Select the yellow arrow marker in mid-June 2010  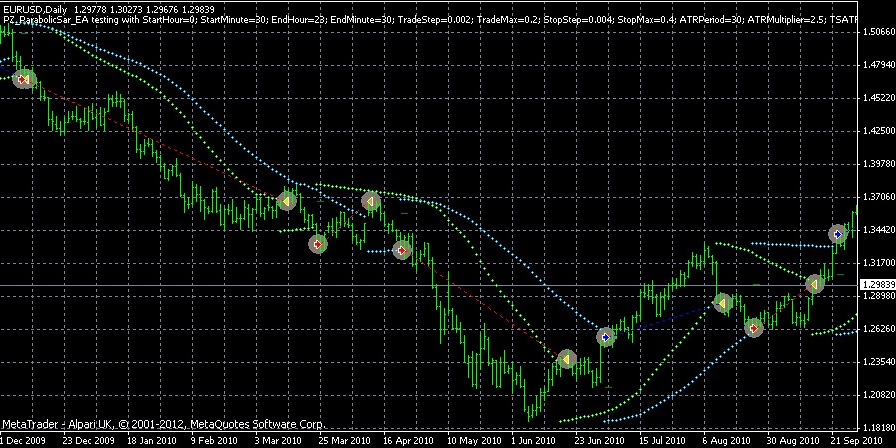(566, 358)
